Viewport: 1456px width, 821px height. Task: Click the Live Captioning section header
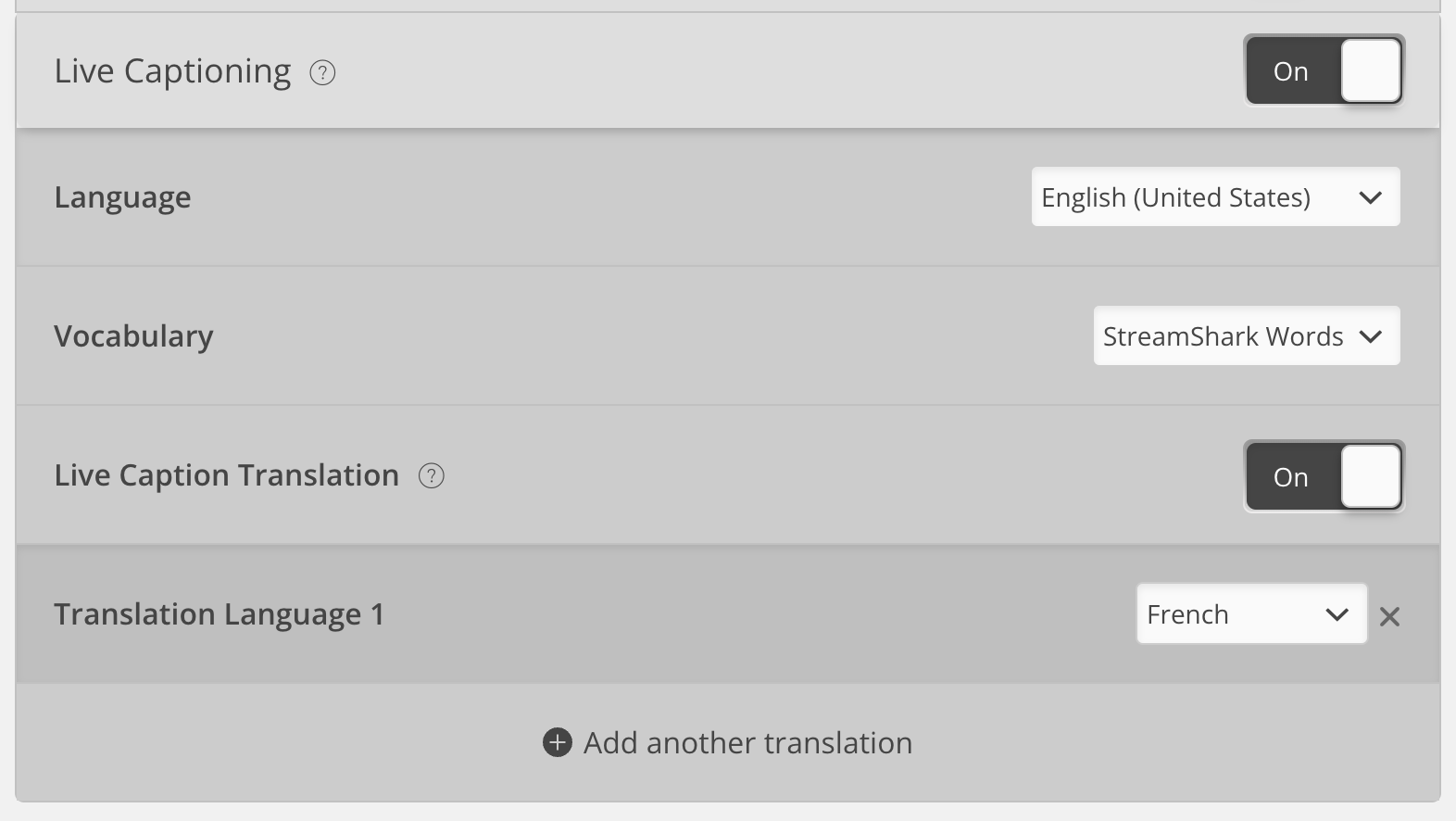point(172,70)
